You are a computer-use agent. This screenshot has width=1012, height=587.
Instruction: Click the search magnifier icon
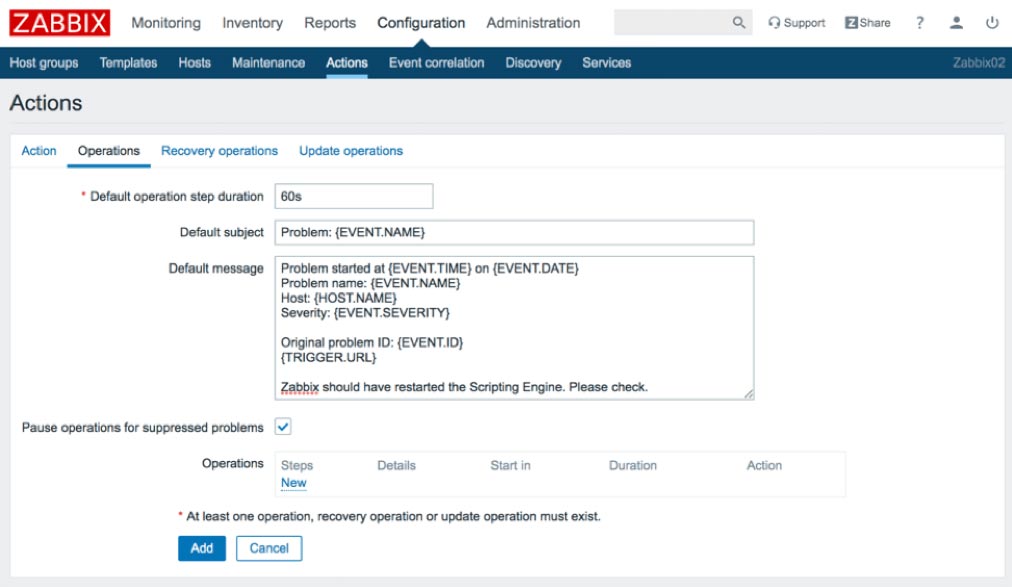point(738,23)
